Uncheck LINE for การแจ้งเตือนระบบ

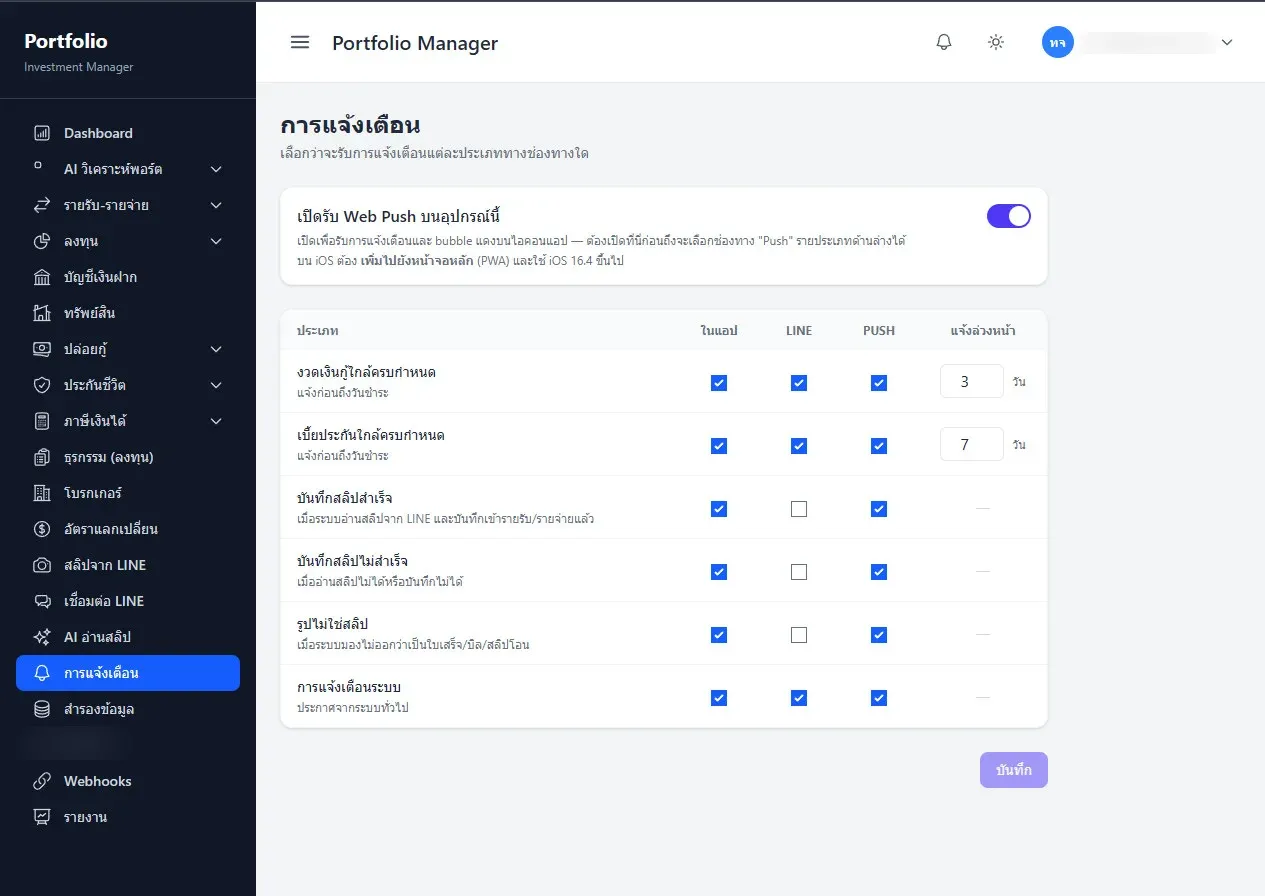coord(799,698)
